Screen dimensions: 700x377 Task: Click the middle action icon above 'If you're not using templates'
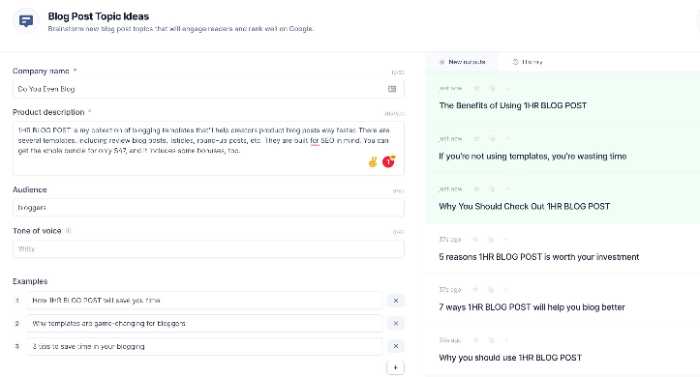pyautogui.click(x=492, y=139)
